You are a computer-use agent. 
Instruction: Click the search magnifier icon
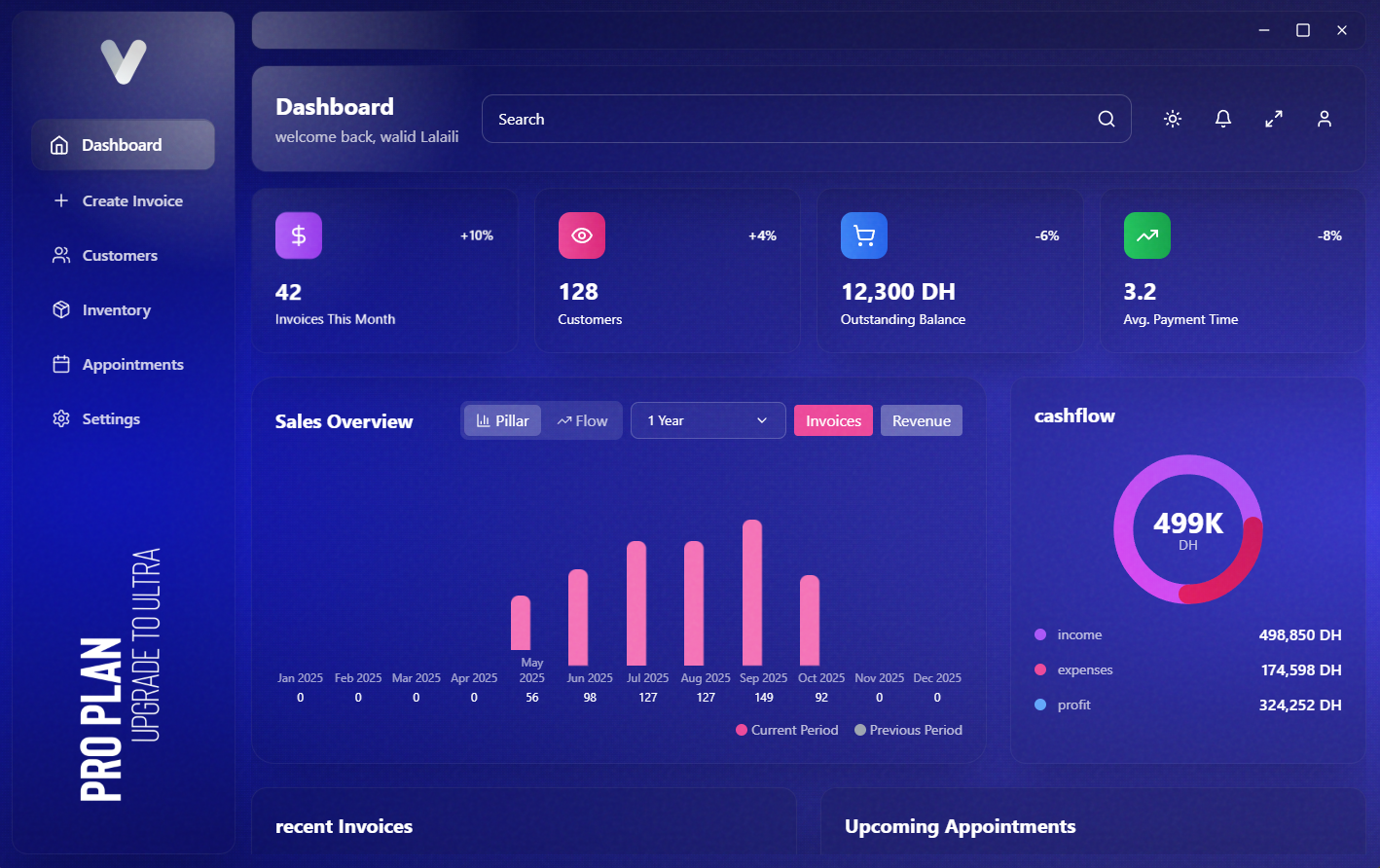click(x=1107, y=119)
